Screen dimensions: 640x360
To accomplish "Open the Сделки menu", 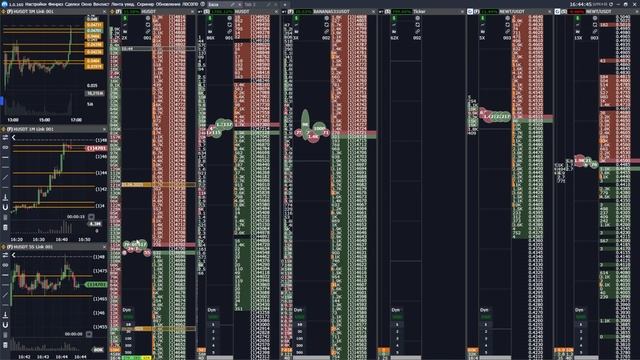I will (x=72, y=4).
